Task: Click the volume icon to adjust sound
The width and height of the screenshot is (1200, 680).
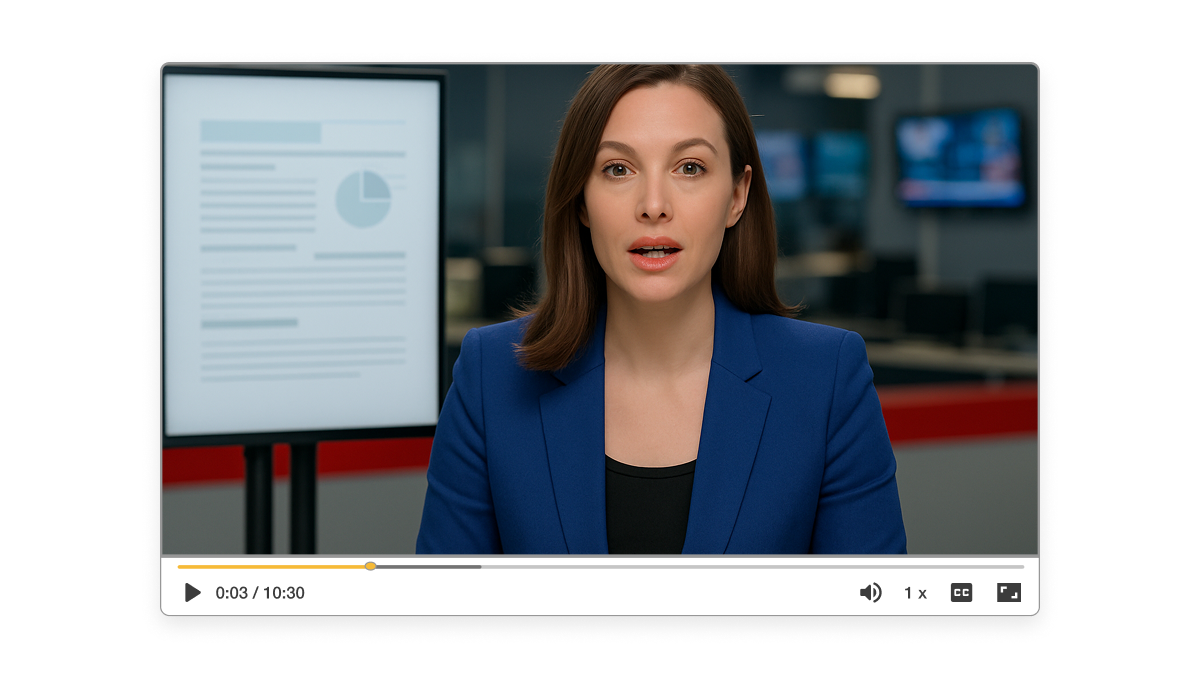Action: click(869, 592)
